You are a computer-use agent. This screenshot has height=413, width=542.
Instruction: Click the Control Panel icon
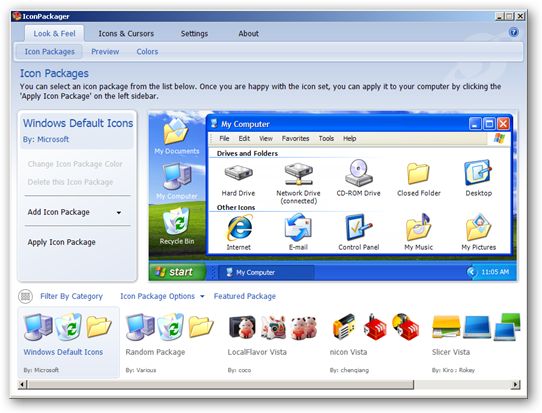click(358, 227)
